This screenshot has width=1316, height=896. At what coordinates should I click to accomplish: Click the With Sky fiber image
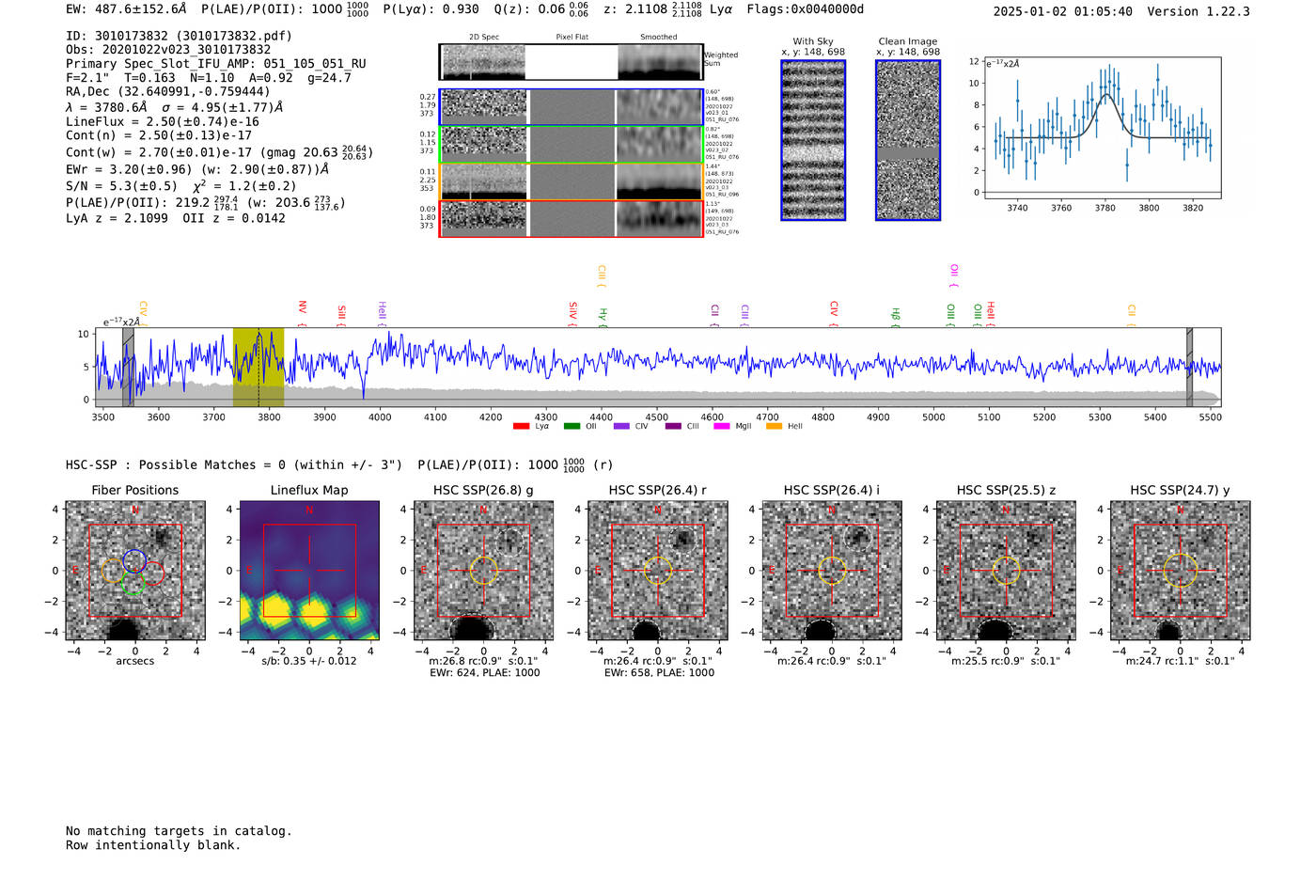[x=813, y=140]
